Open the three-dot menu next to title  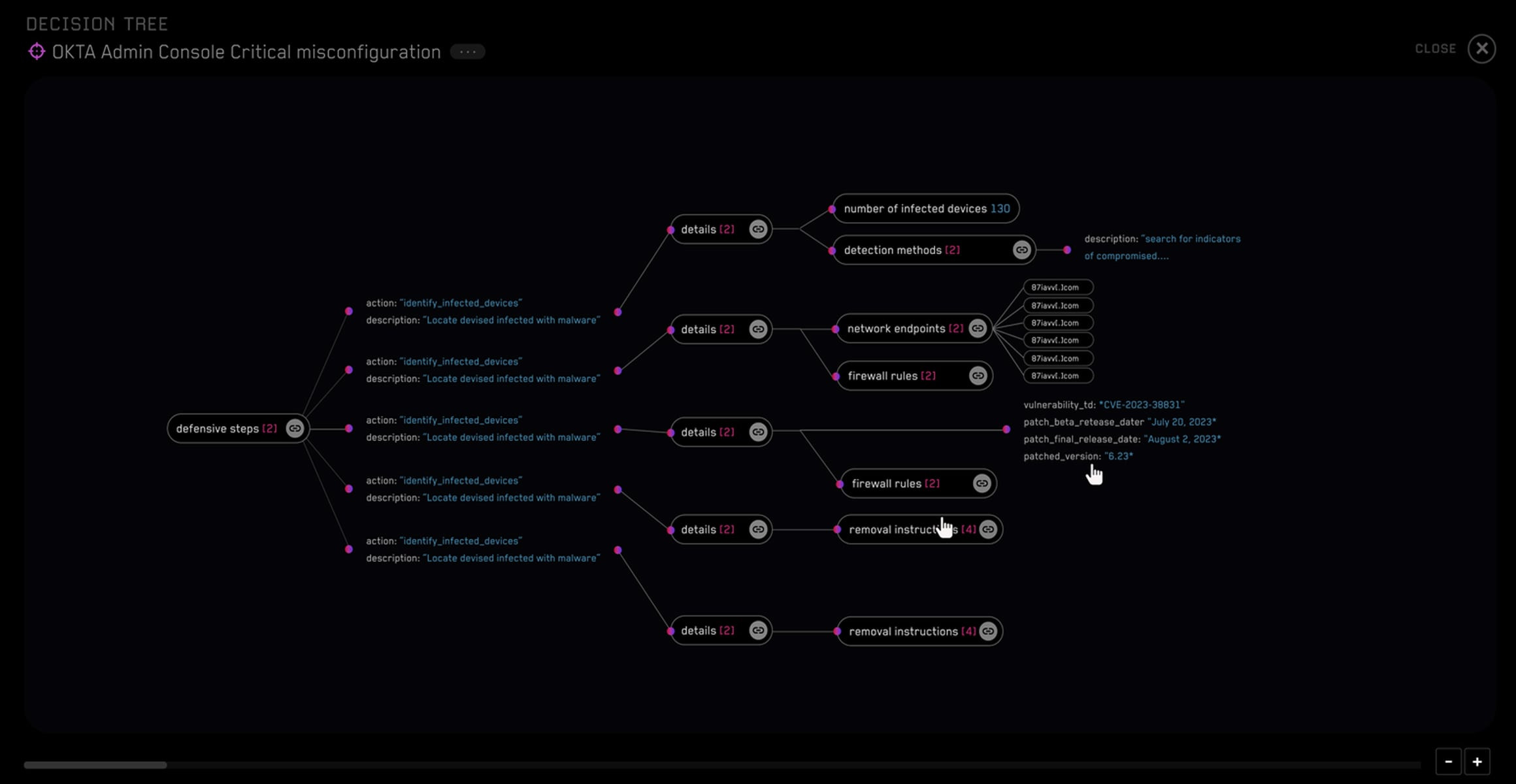pyautogui.click(x=467, y=52)
